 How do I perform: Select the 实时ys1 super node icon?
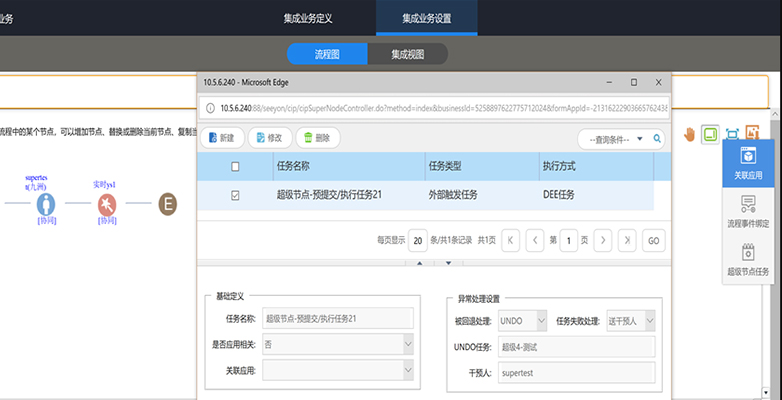(107, 204)
